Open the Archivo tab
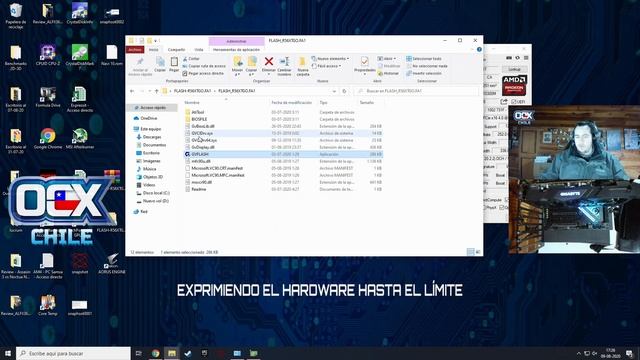This screenshot has height=360, width=640. (x=135, y=50)
